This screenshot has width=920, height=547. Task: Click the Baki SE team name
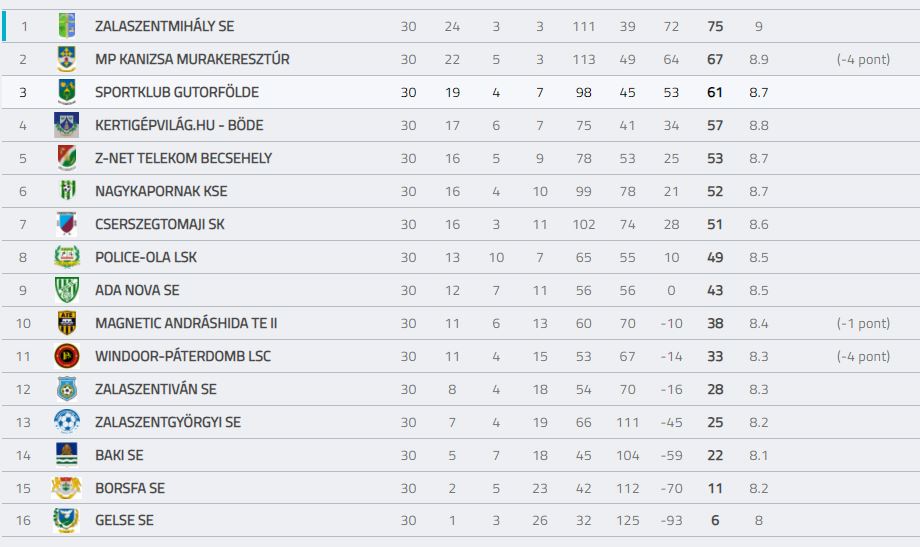point(119,455)
